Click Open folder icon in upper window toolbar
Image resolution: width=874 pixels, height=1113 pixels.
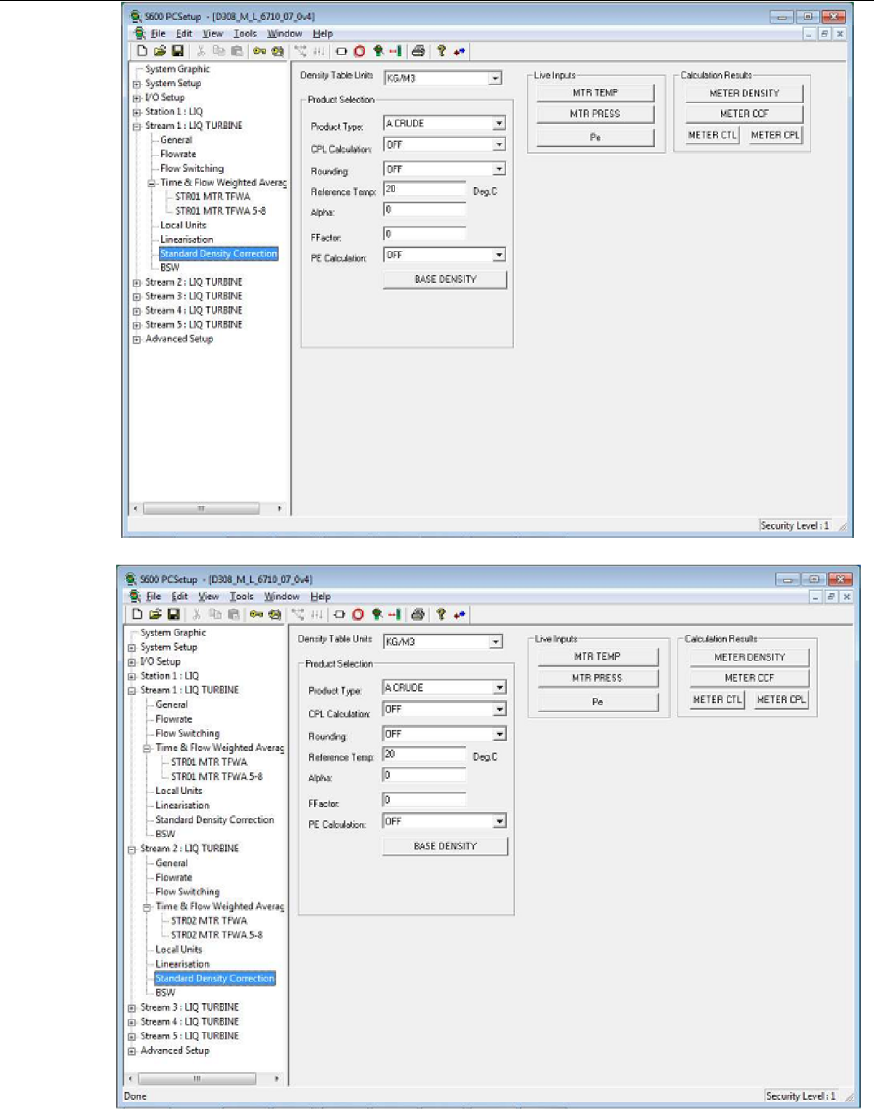point(160,51)
